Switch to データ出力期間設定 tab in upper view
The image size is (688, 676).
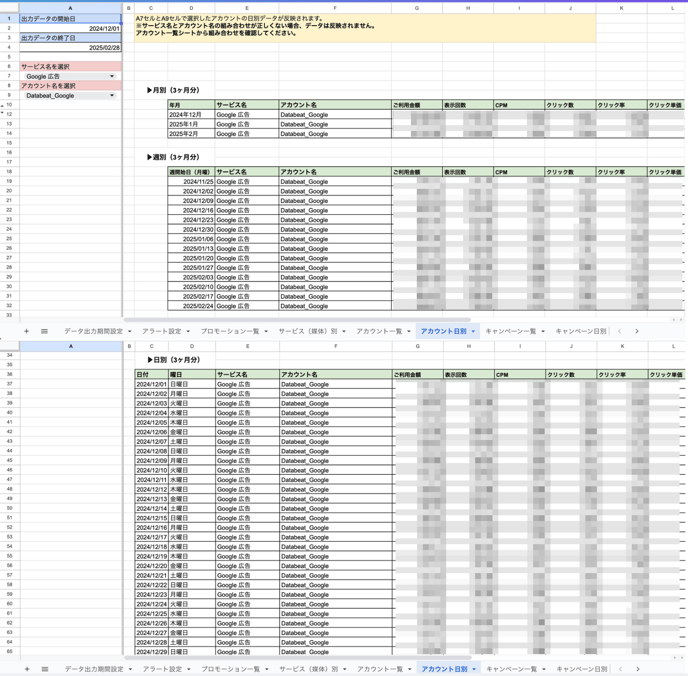pyautogui.click(x=93, y=331)
